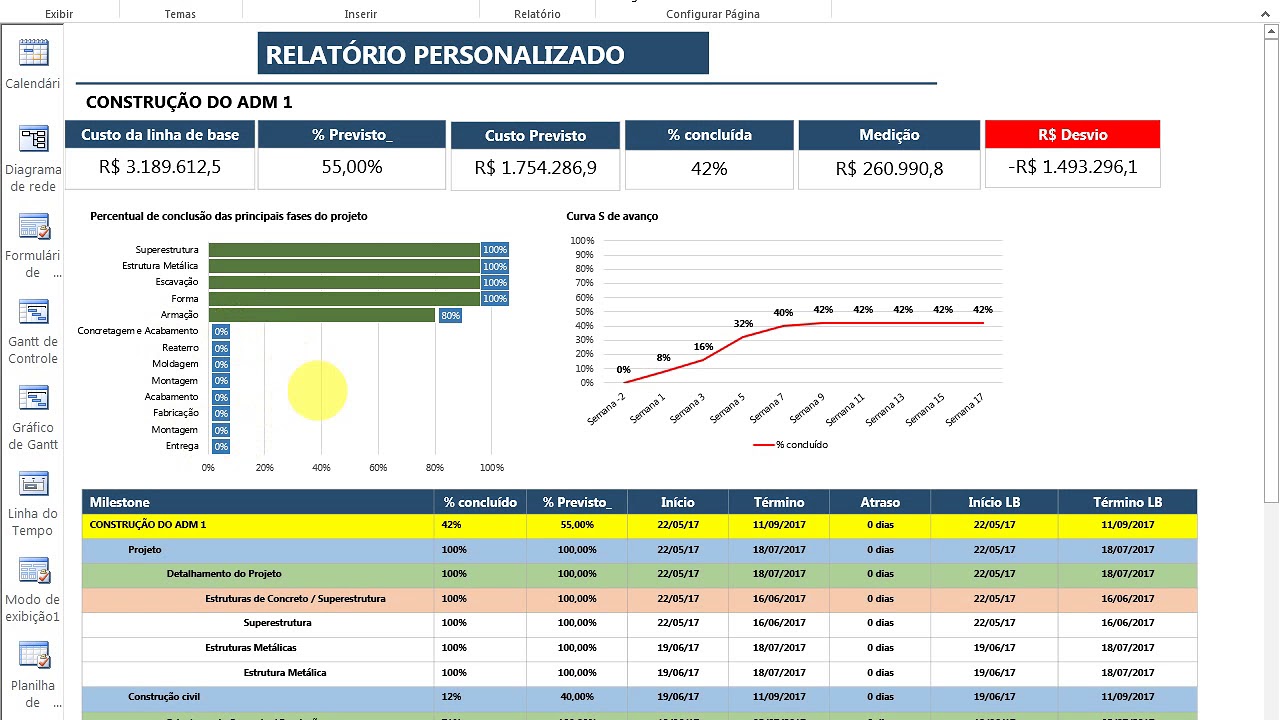This screenshot has height=720, width=1280.
Task: Select the Término LB column header
Action: (1127, 502)
